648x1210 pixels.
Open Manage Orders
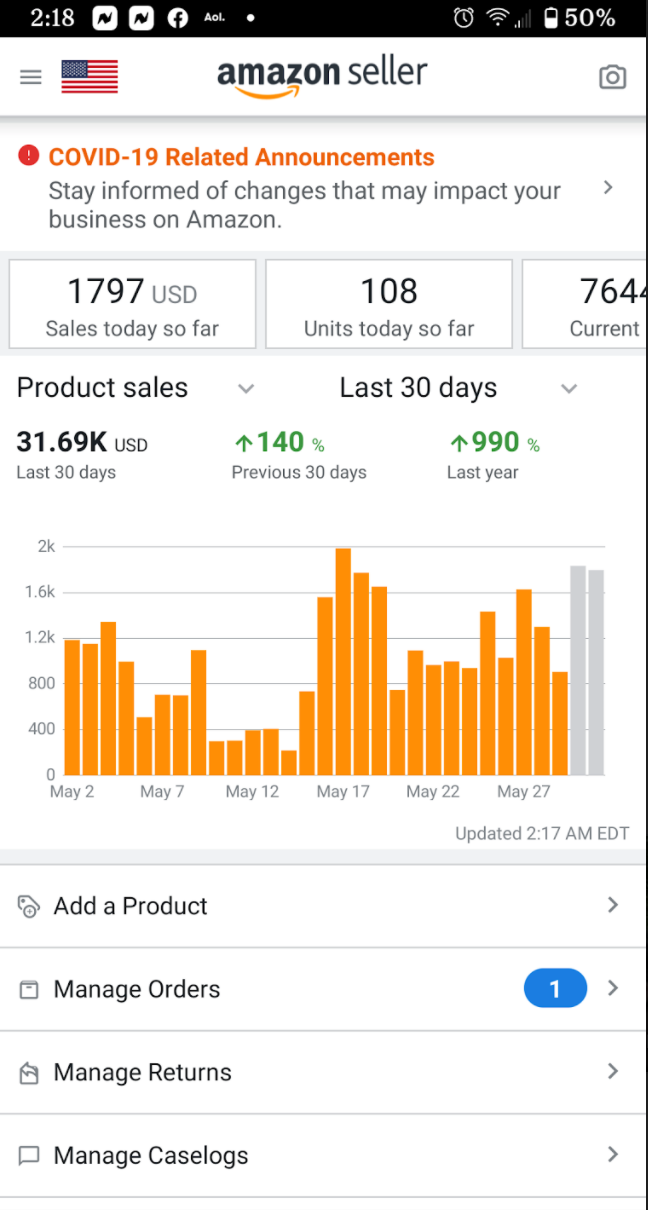pos(324,989)
